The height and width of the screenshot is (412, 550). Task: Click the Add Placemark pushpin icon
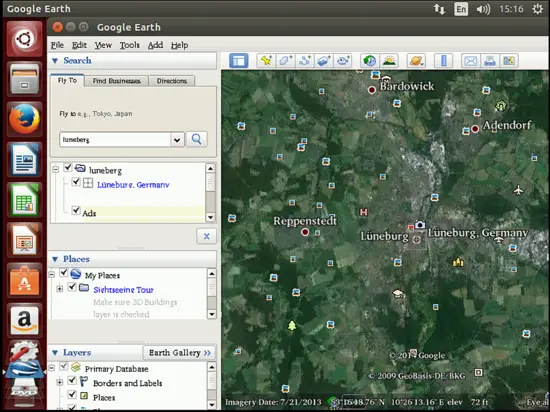(x=266, y=61)
